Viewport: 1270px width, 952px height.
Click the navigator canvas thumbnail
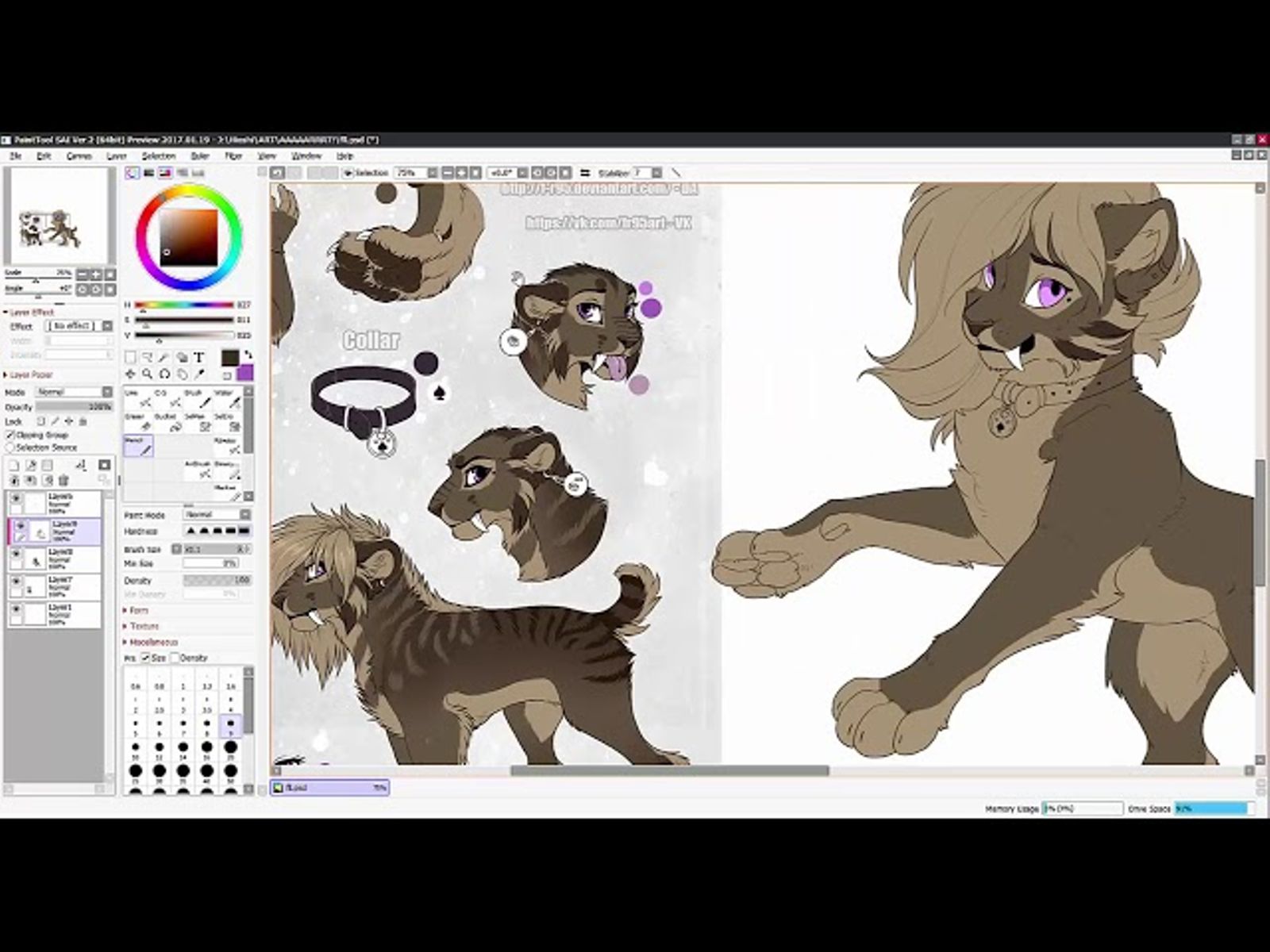(x=60, y=217)
